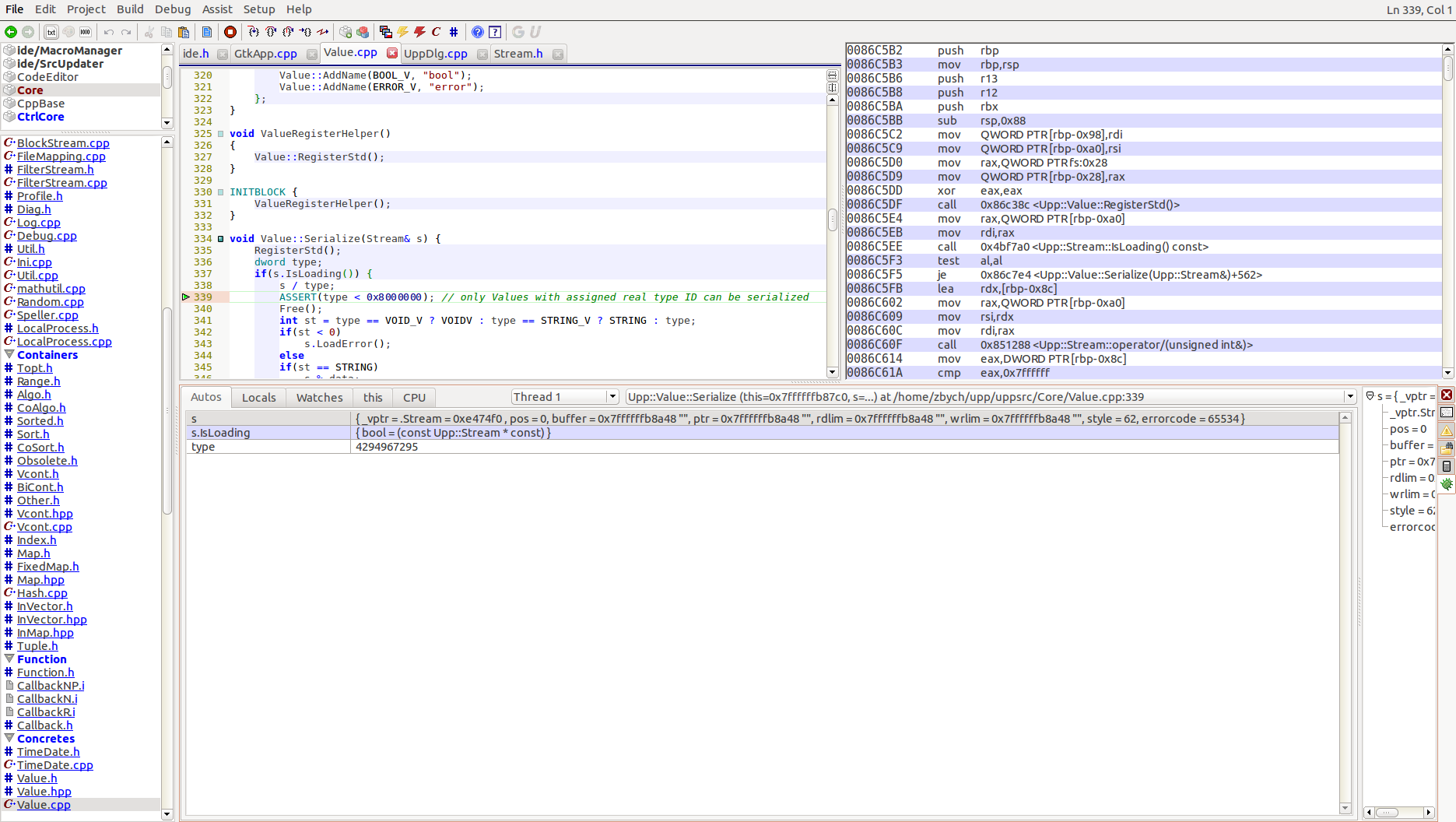
Task: Open the call stack frame dropdown arrow
Action: (x=1350, y=397)
